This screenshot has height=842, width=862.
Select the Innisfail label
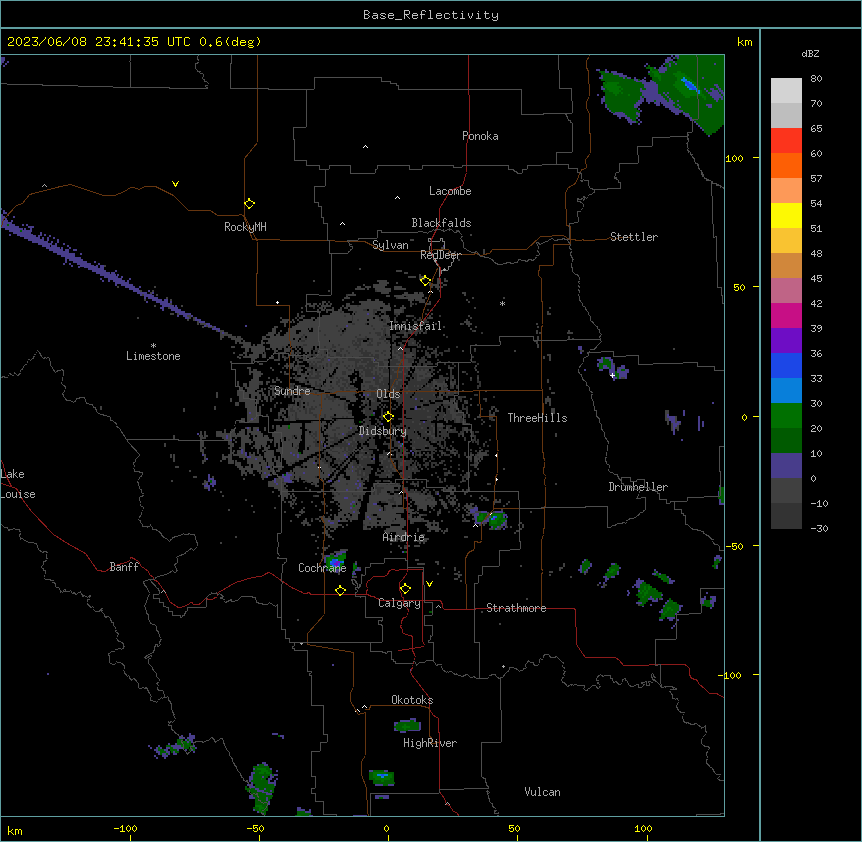[416, 326]
